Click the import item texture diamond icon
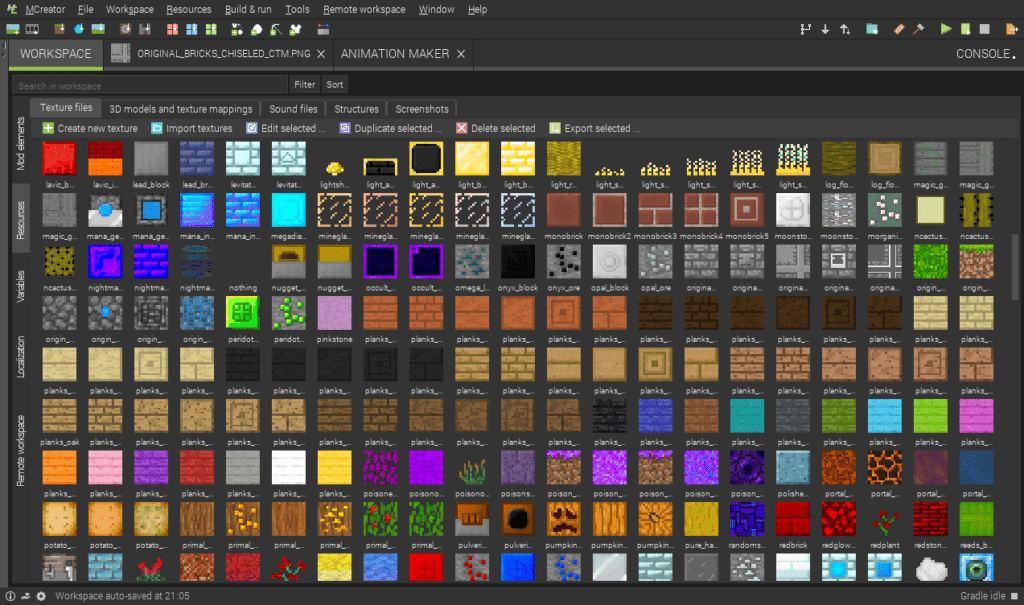This screenshot has width=1024, height=605. click(x=79, y=29)
